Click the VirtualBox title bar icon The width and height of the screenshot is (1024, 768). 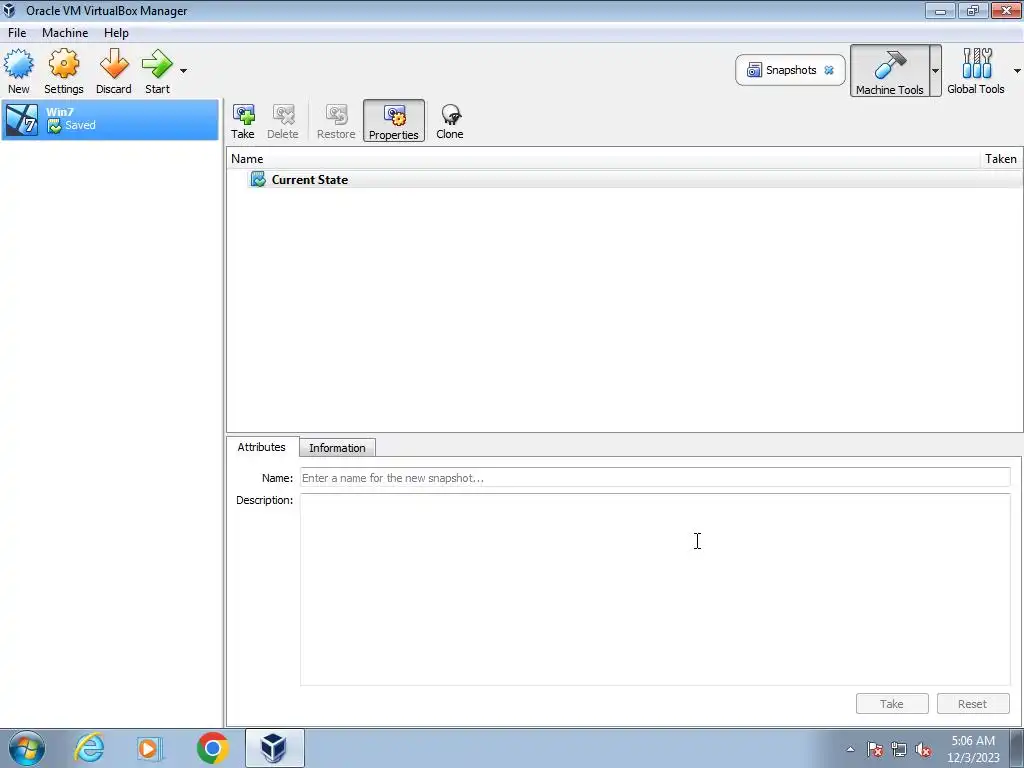(9, 10)
